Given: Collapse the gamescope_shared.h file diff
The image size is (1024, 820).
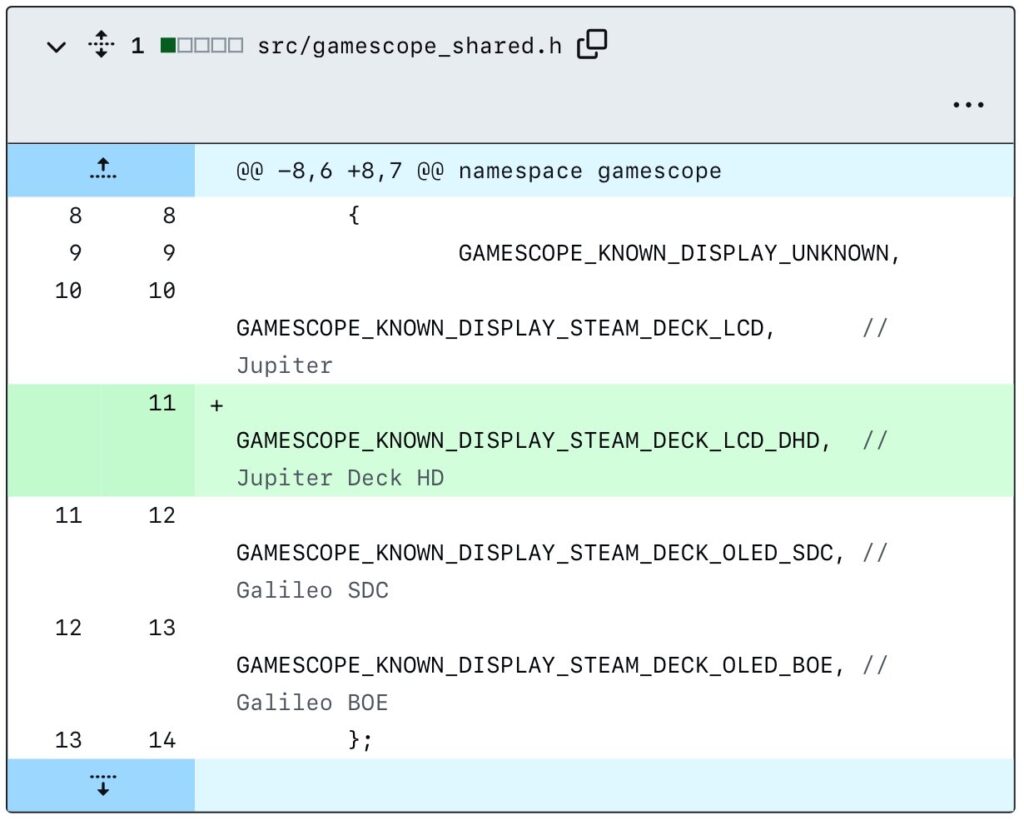Looking at the screenshot, I should pos(57,46).
